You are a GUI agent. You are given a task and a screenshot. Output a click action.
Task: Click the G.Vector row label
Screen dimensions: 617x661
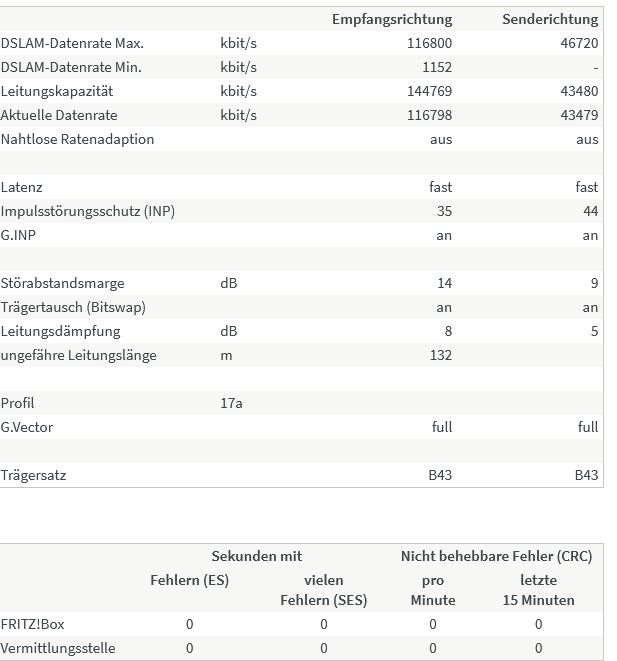pos(27,427)
